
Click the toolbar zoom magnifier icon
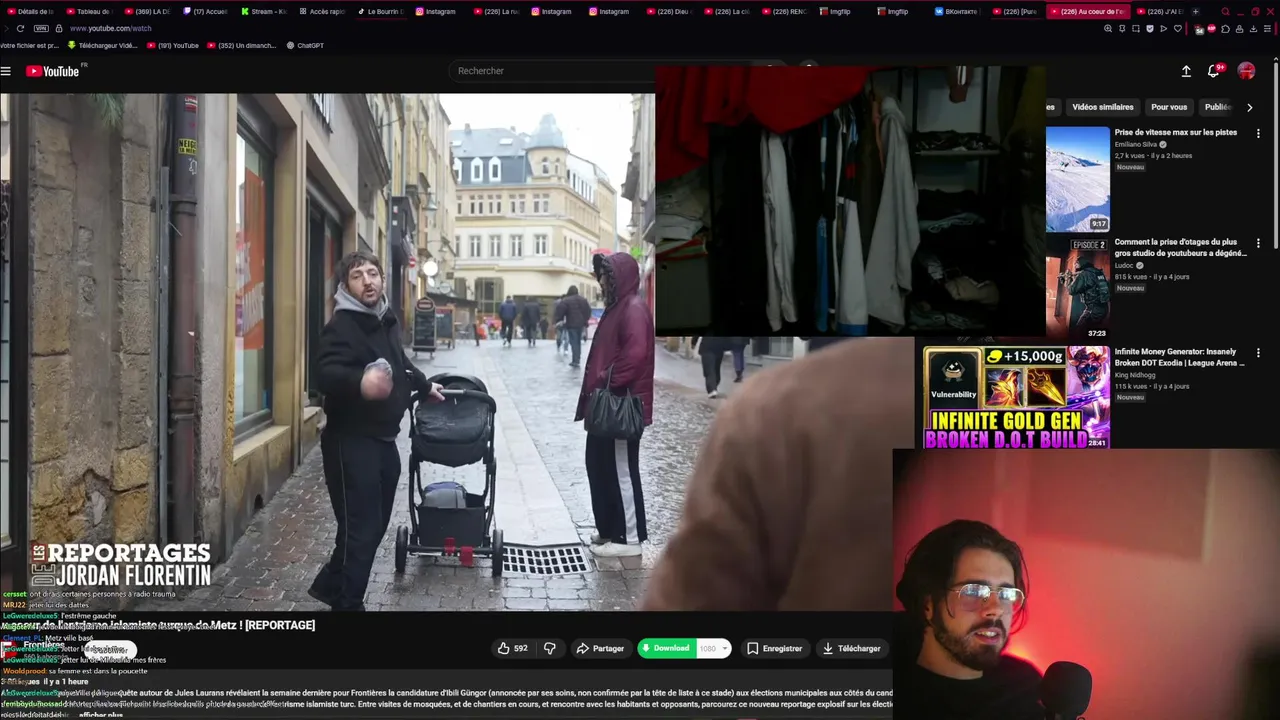1108,28
